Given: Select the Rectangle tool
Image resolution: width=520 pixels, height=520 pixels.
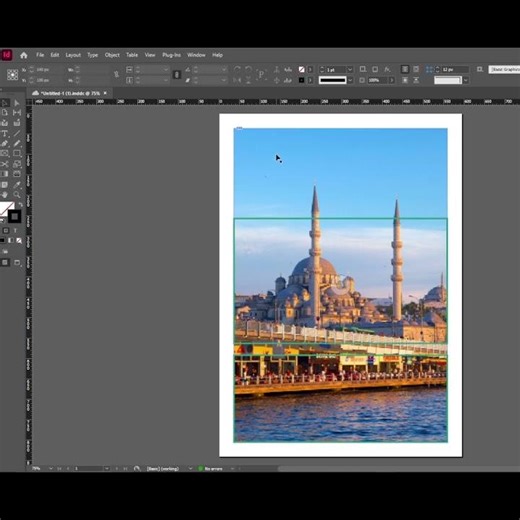Looking at the screenshot, I should click(17, 154).
